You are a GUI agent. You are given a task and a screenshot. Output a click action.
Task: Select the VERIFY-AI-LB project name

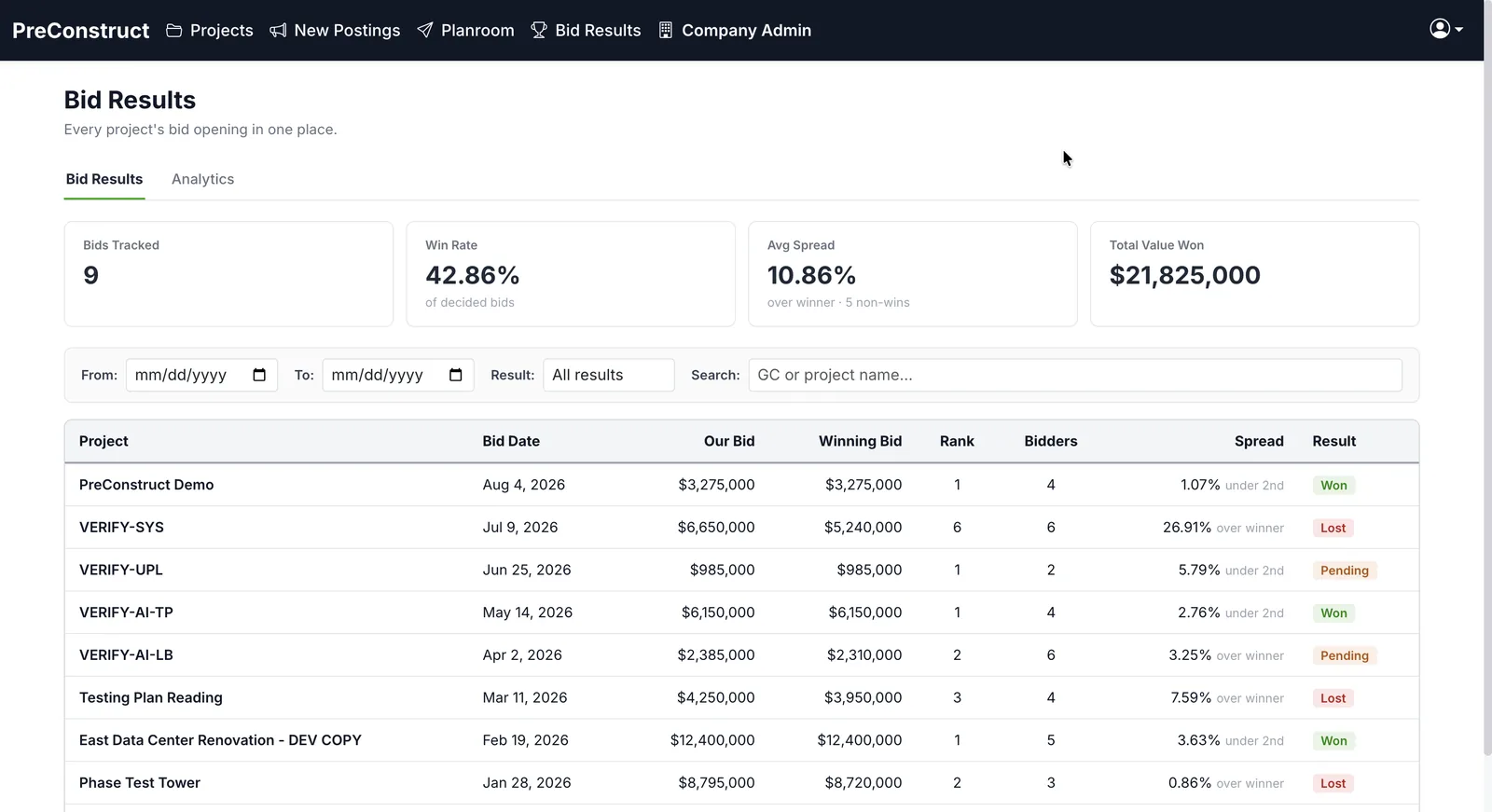(x=126, y=655)
